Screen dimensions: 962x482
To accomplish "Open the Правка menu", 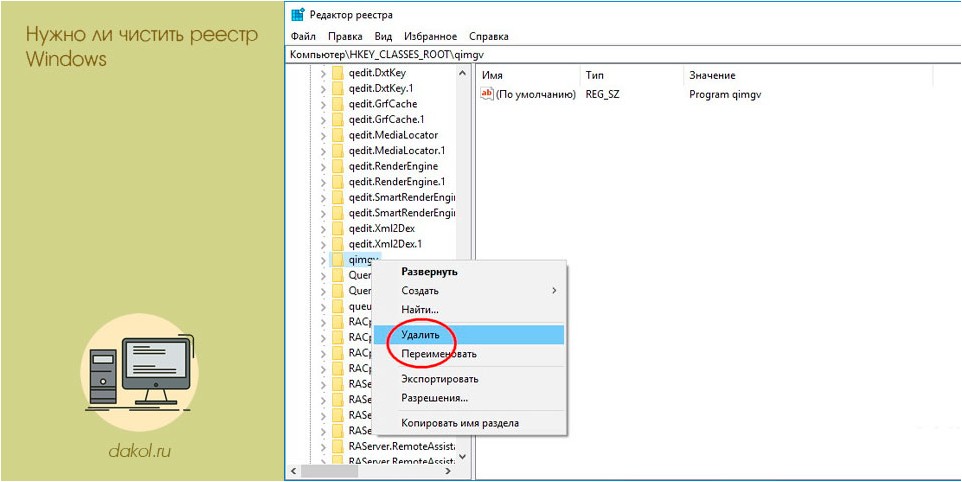I will coord(345,36).
